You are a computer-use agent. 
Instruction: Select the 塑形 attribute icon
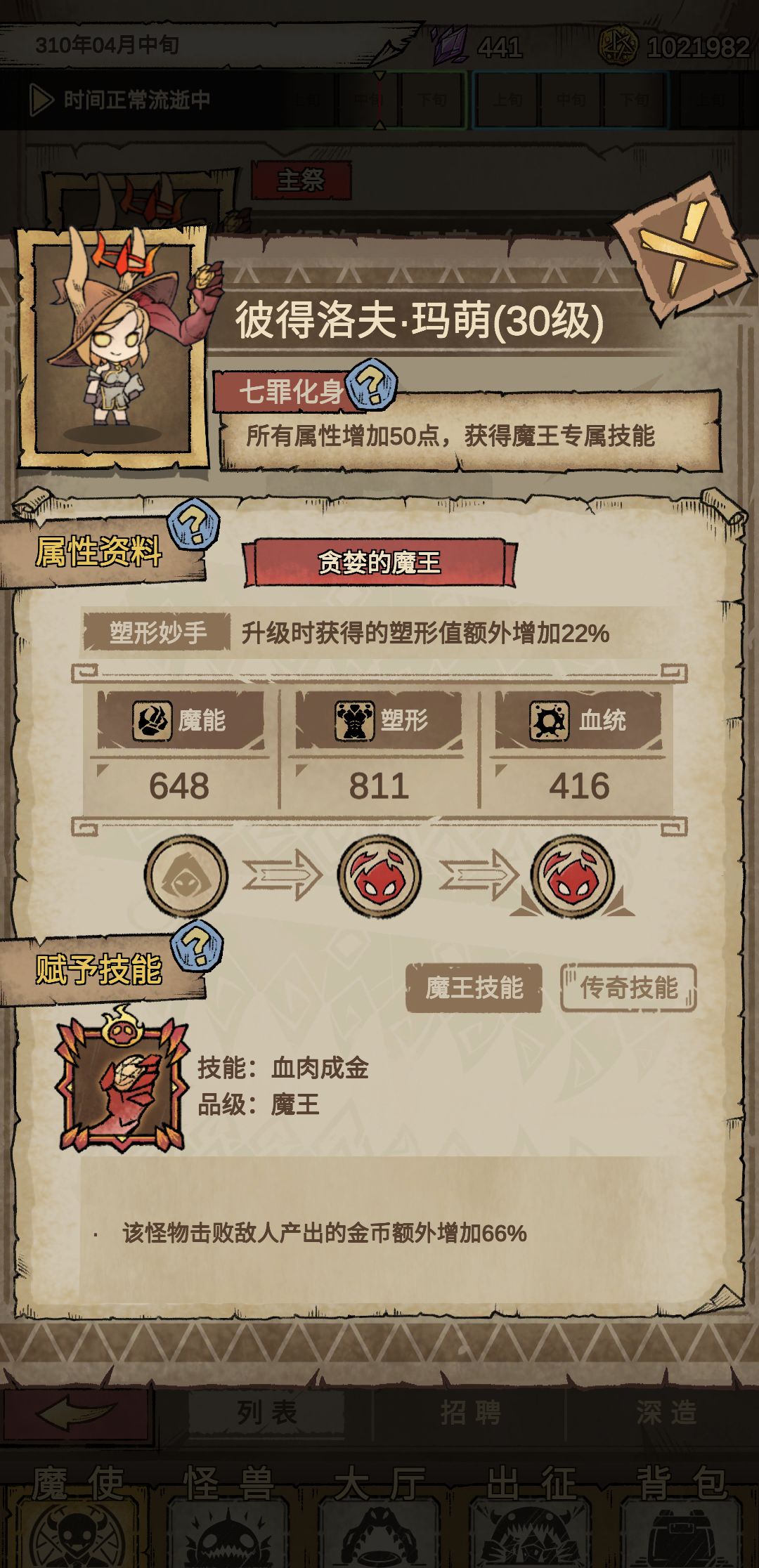point(353,720)
